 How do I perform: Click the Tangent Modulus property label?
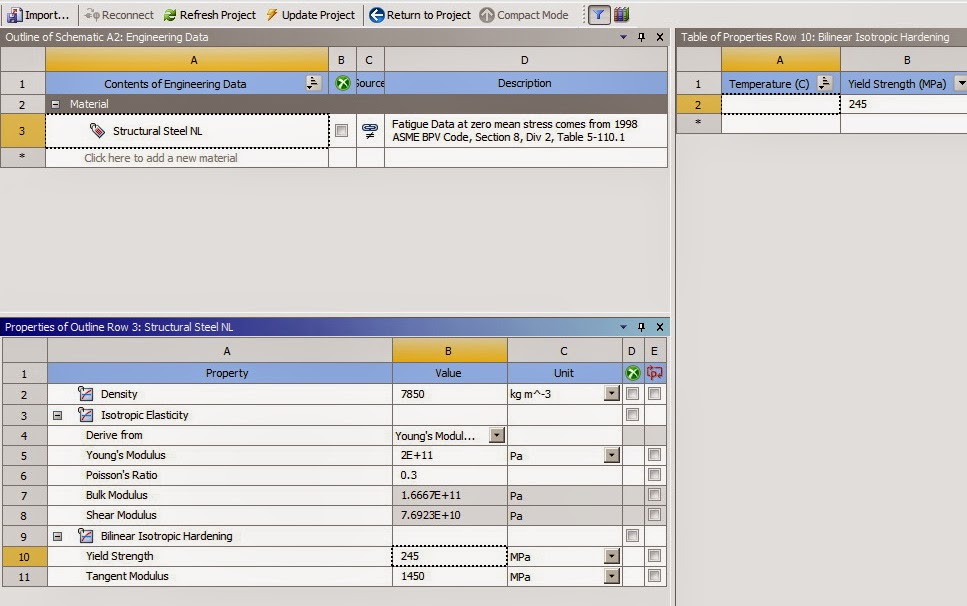127,576
